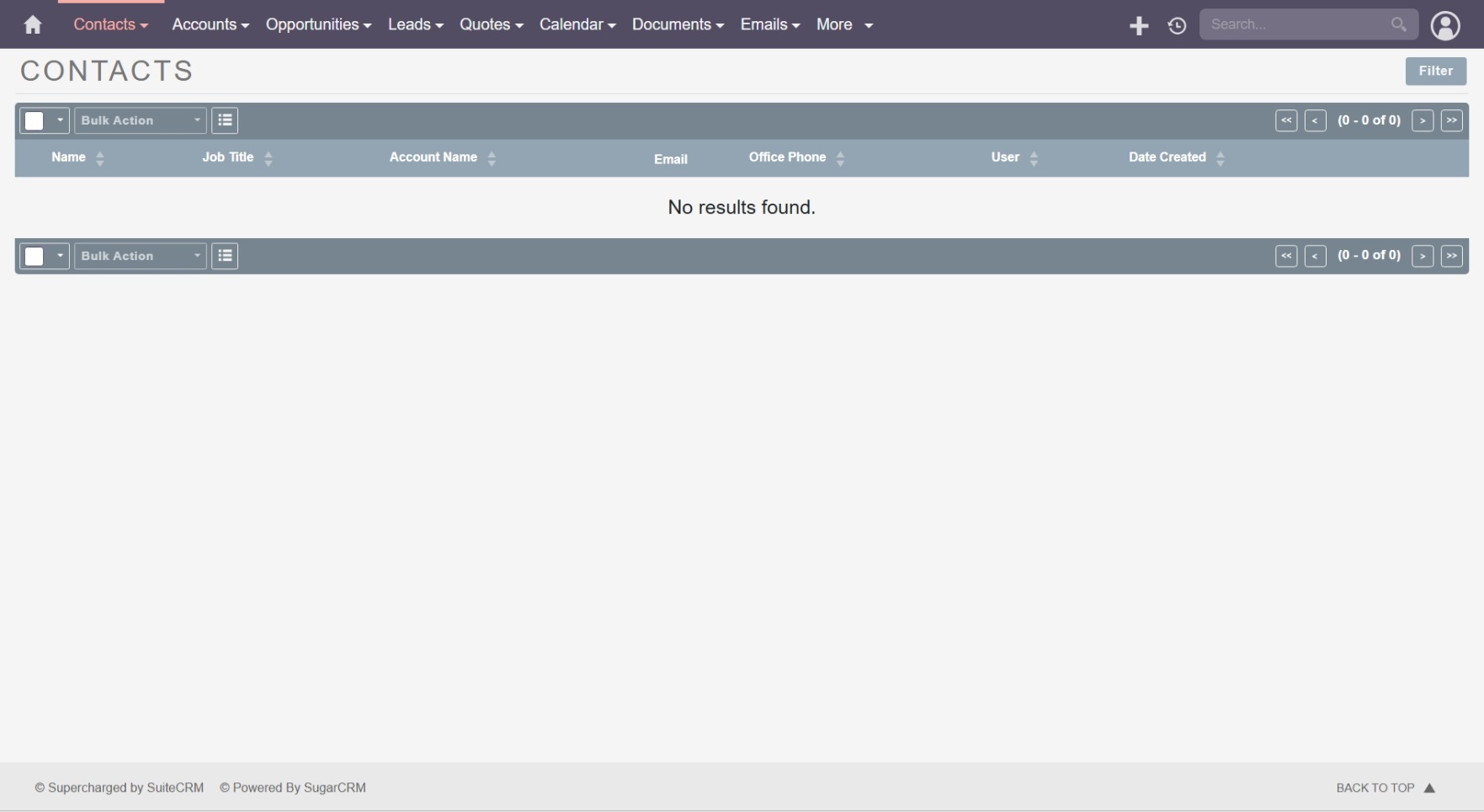This screenshot has width=1484, height=812.
Task: Open the bottom Bulk Action dropdown
Action: pyautogui.click(x=140, y=256)
